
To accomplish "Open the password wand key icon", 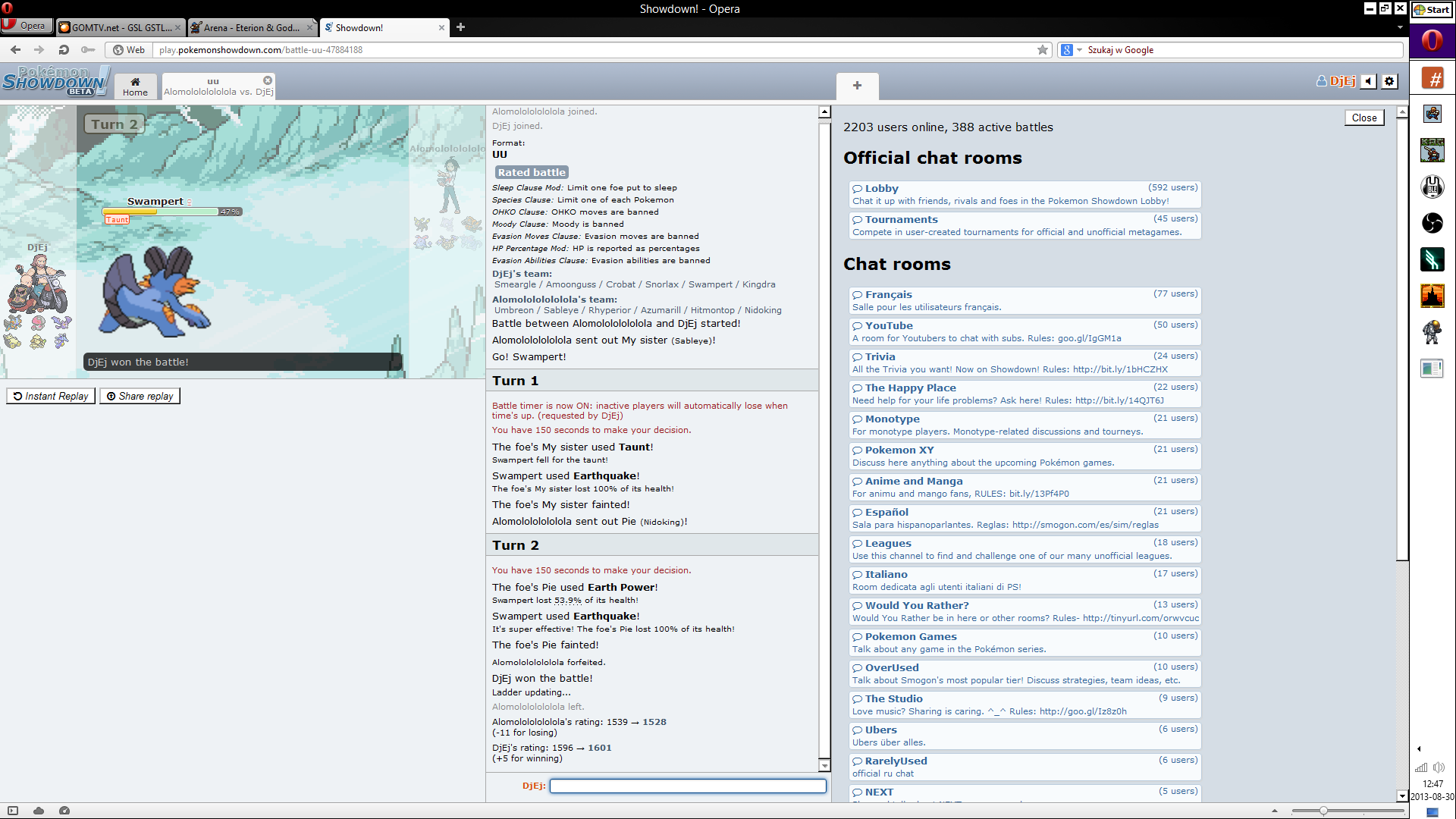I will coord(88,50).
